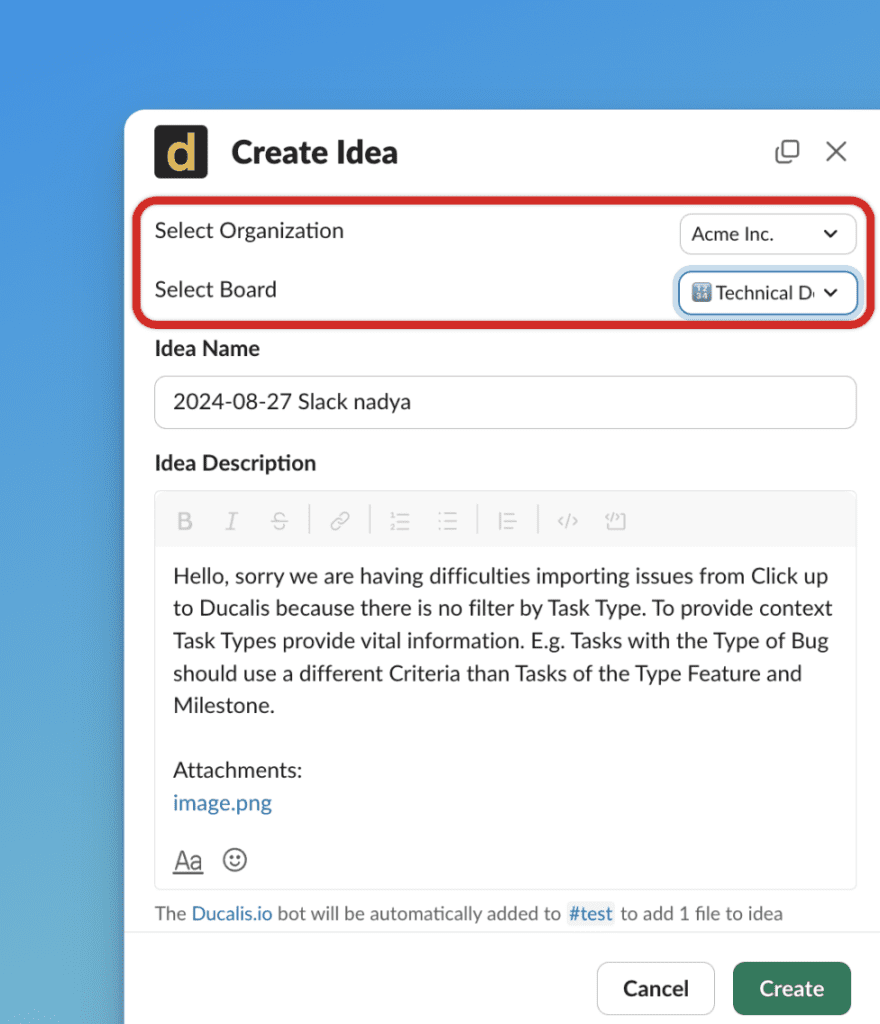Click the Bold formatting icon

point(185,521)
